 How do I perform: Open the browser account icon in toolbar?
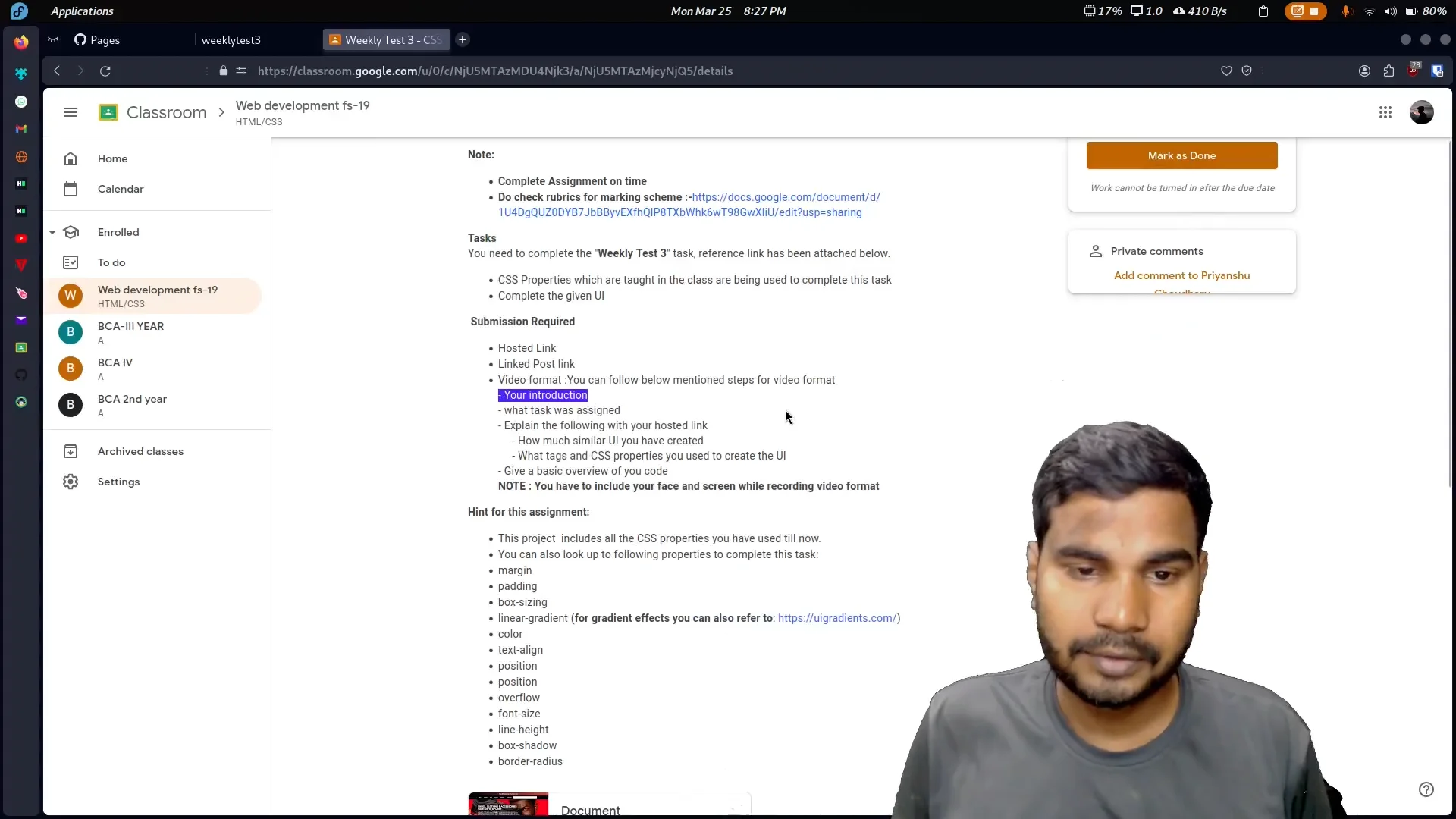(1364, 71)
